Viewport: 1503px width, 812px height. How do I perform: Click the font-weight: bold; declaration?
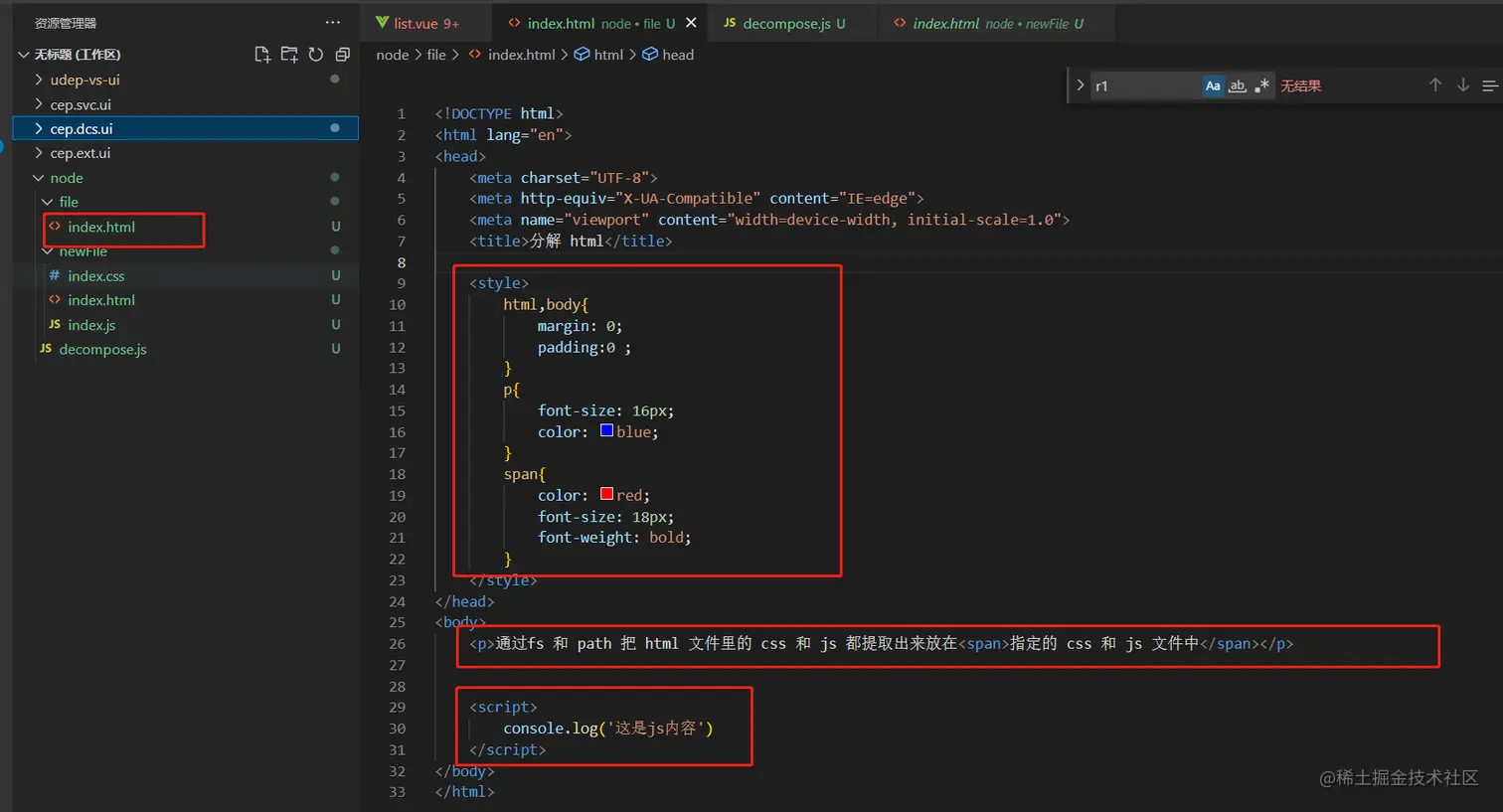tap(614, 537)
